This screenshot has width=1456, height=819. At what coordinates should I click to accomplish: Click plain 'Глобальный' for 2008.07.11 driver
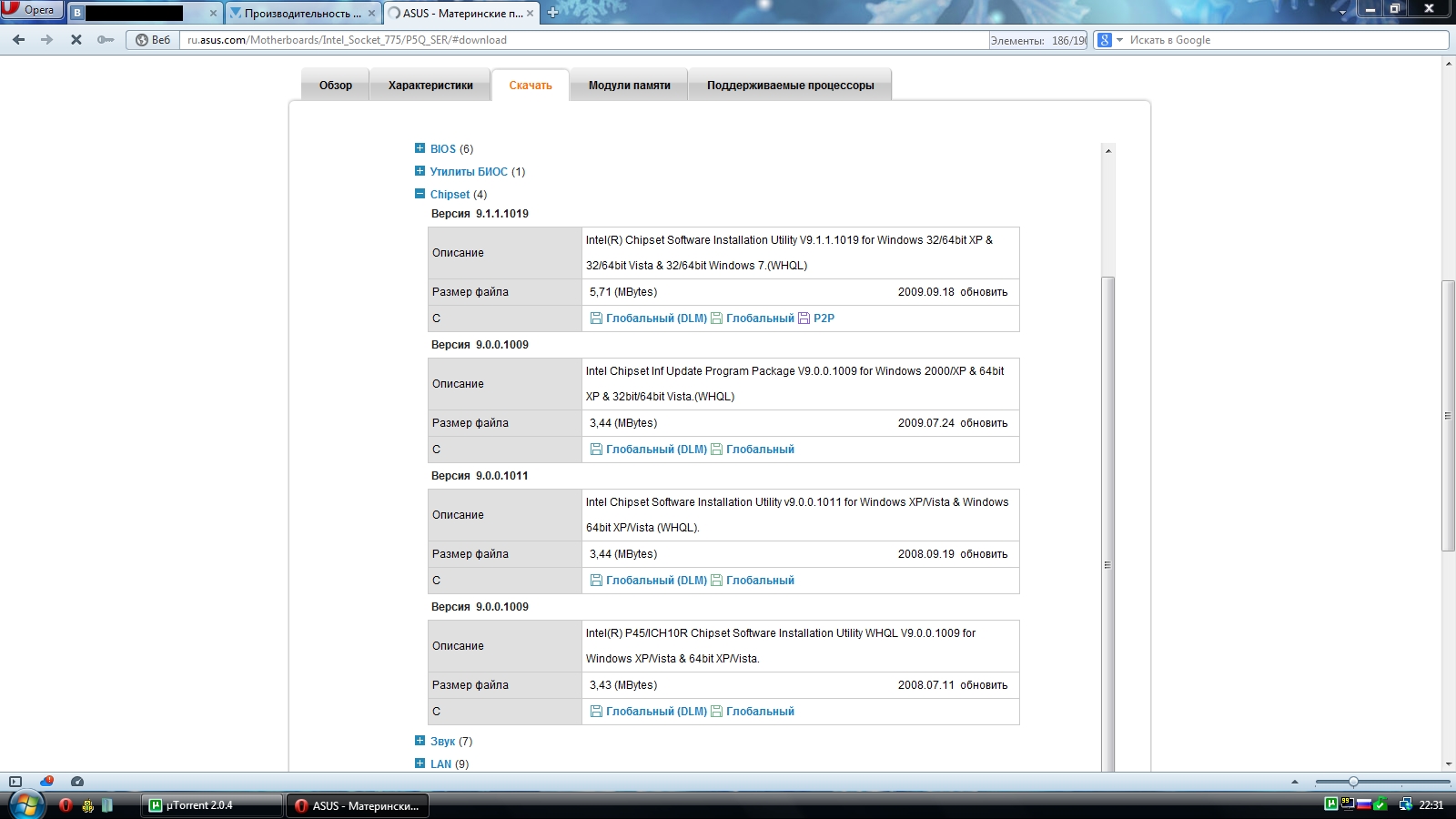tap(760, 712)
